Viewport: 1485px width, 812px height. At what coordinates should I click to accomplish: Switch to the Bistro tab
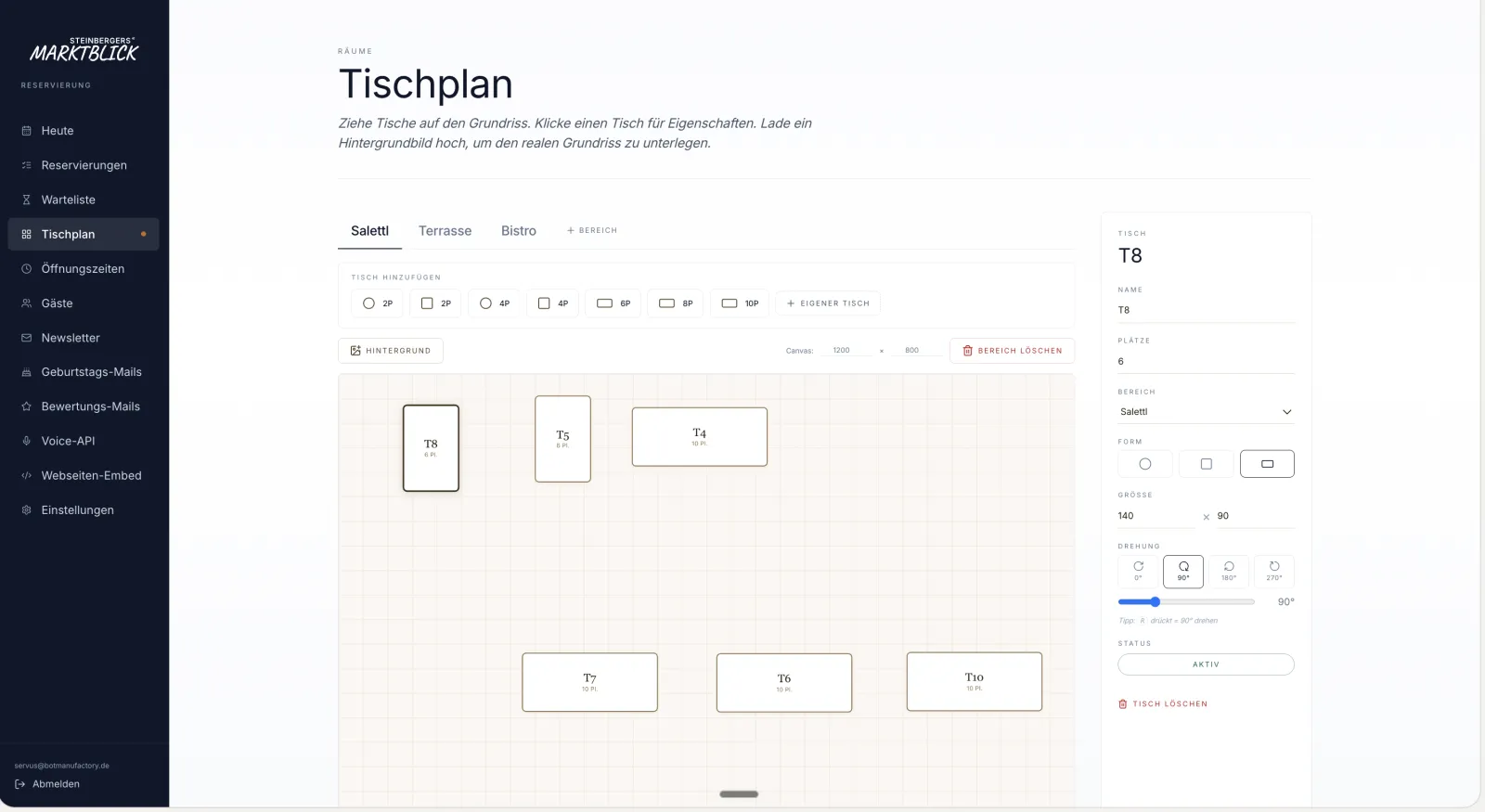click(519, 231)
